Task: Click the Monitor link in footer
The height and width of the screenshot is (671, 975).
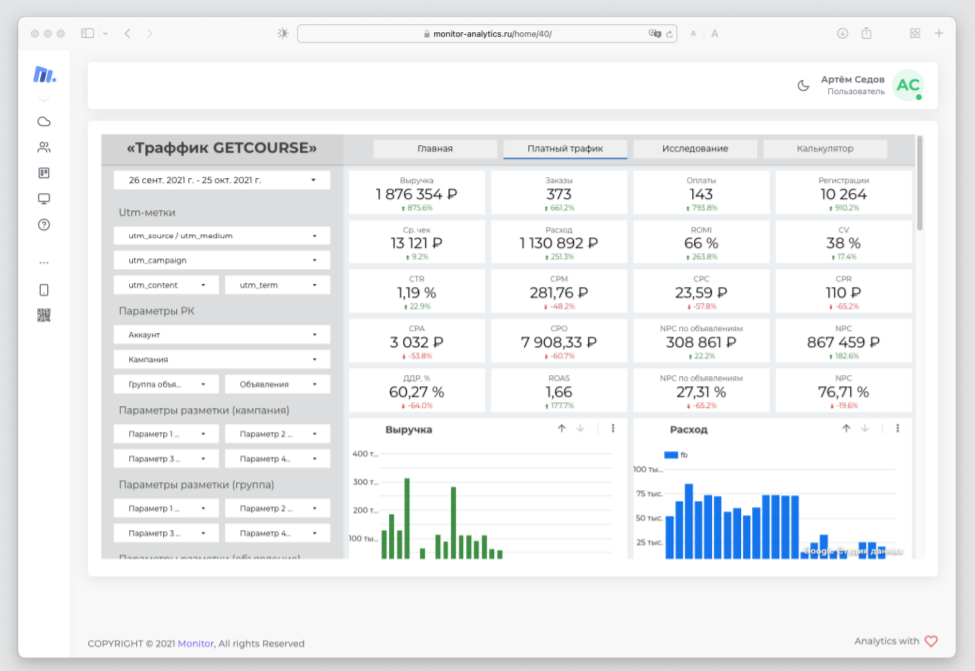Action: (x=195, y=644)
